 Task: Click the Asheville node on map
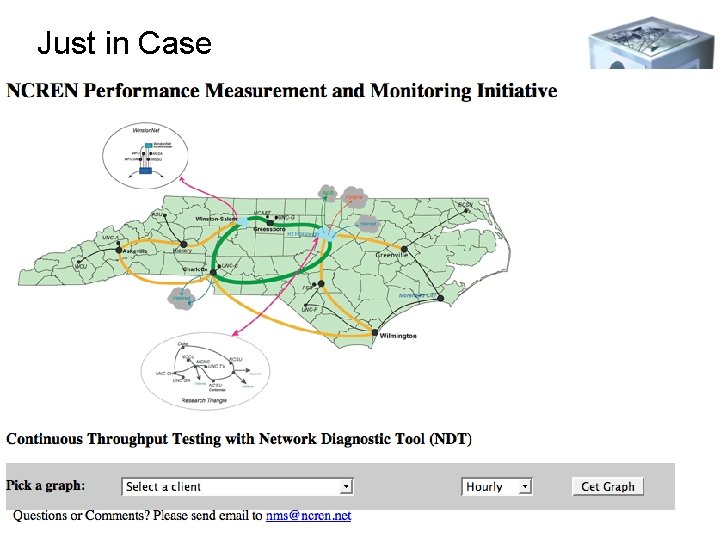click(x=118, y=250)
